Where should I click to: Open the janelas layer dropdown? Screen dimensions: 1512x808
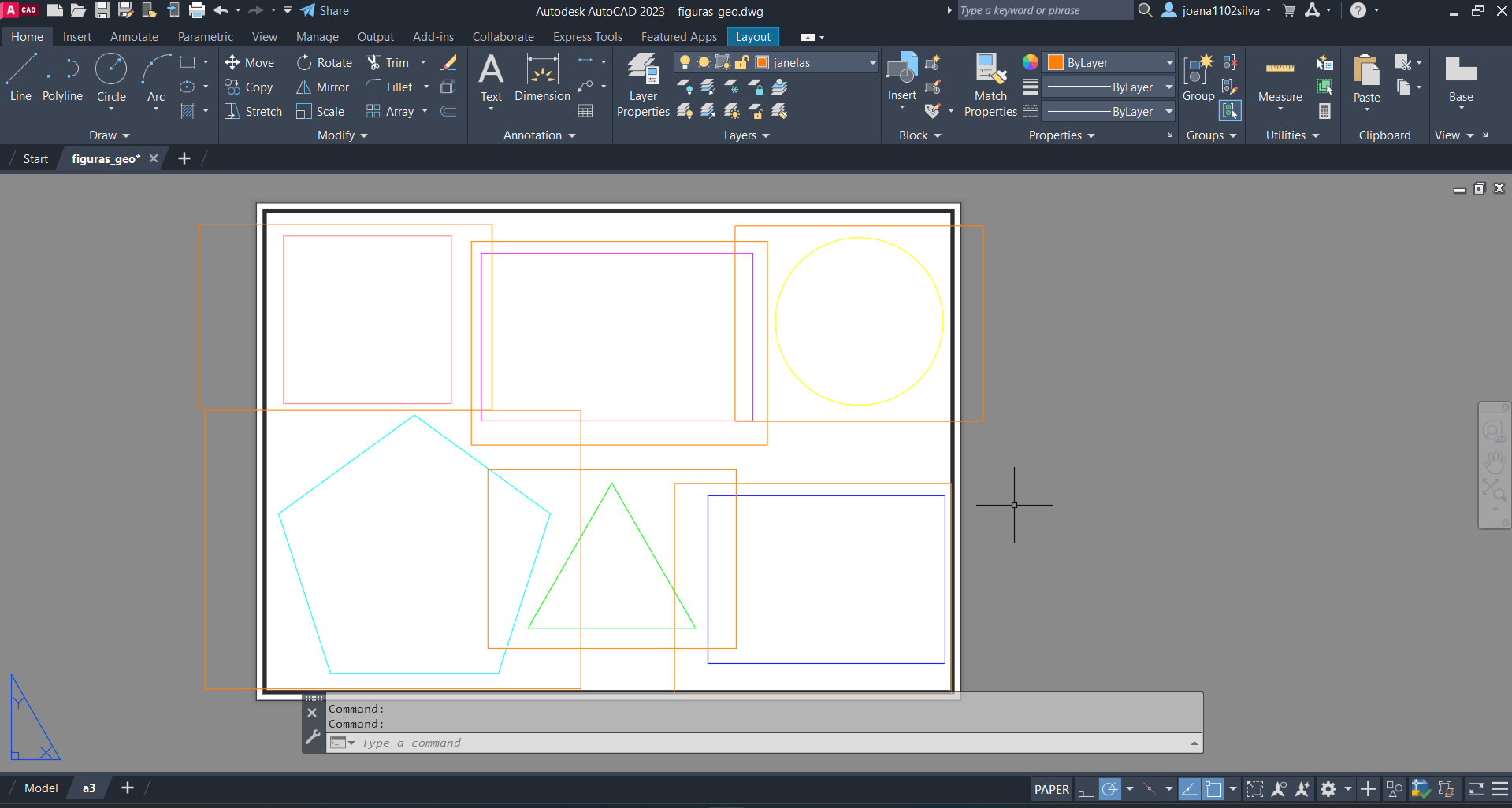(x=872, y=63)
